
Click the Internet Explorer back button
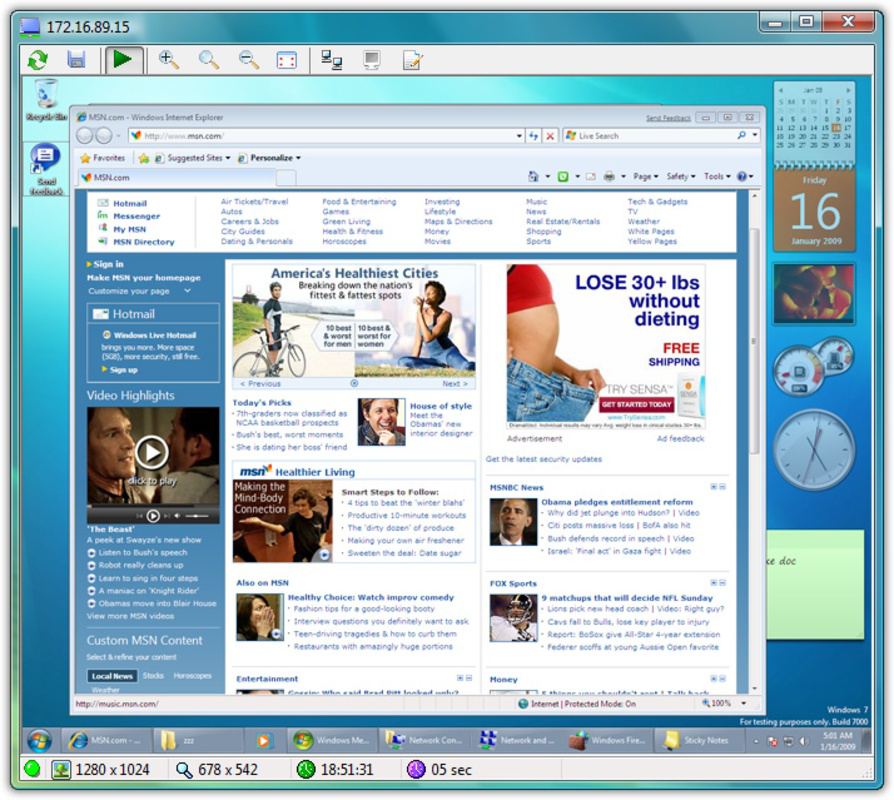[x=85, y=136]
